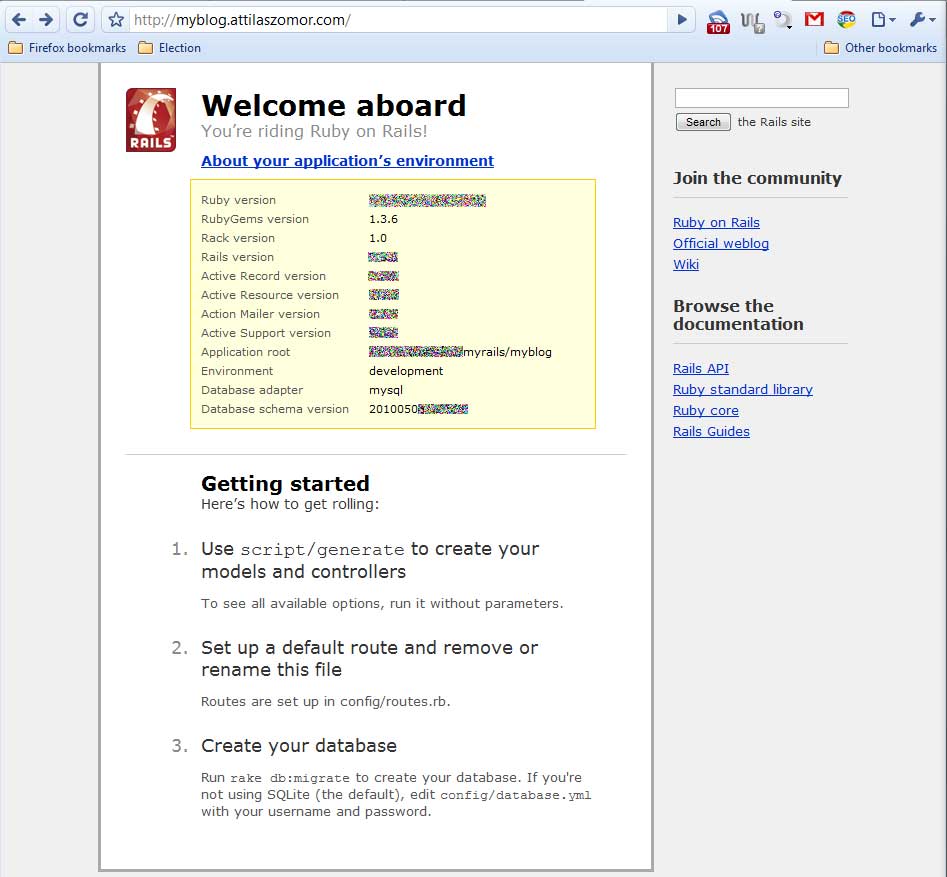Open the Other bookmarks folder

click(x=881, y=48)
